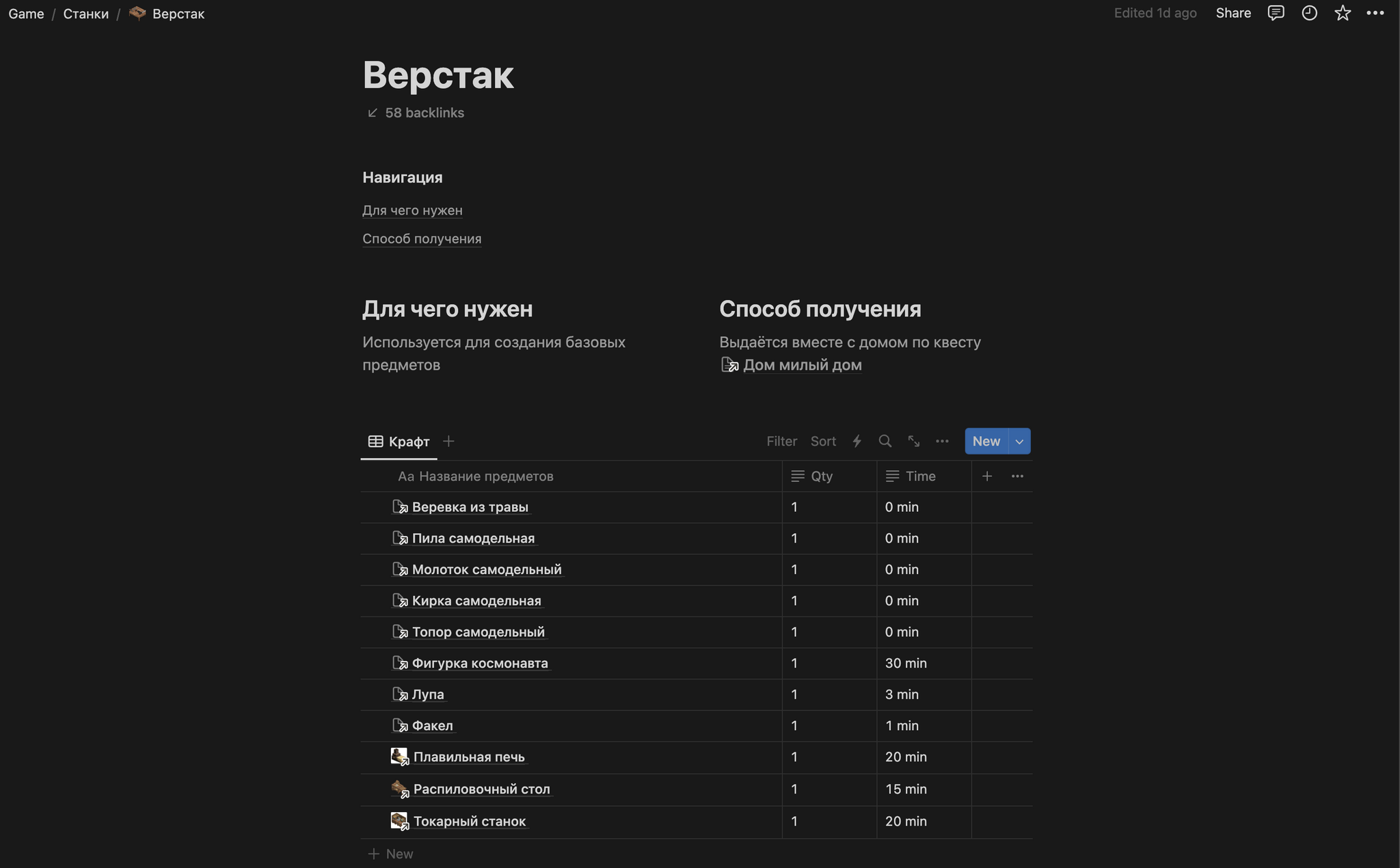Image resolution: width=1400 pixels, height=868 pixels.
Task: Click the relations/link icon next to search
Action: (x=913, y=441)
